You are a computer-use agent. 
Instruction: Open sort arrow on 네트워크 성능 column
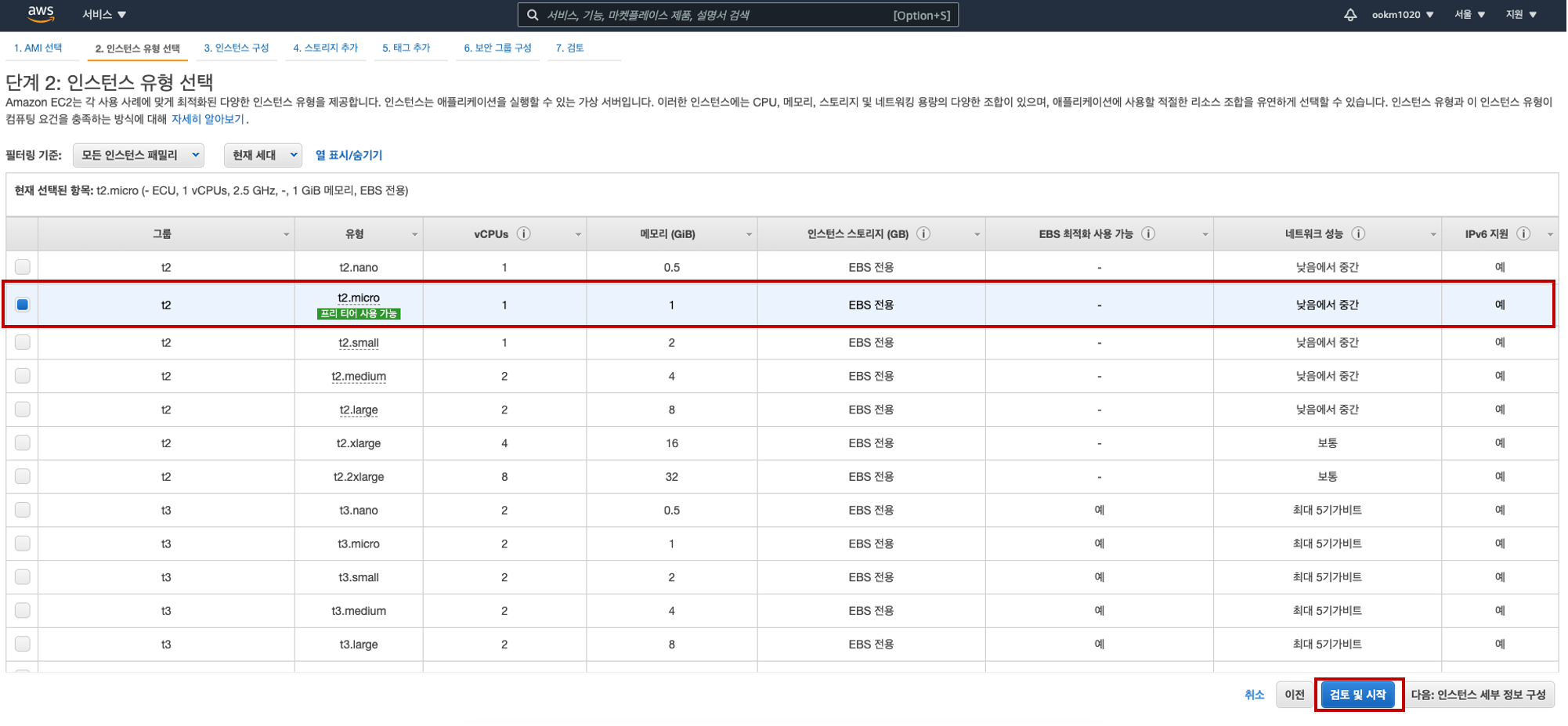tap(1433, 234)
